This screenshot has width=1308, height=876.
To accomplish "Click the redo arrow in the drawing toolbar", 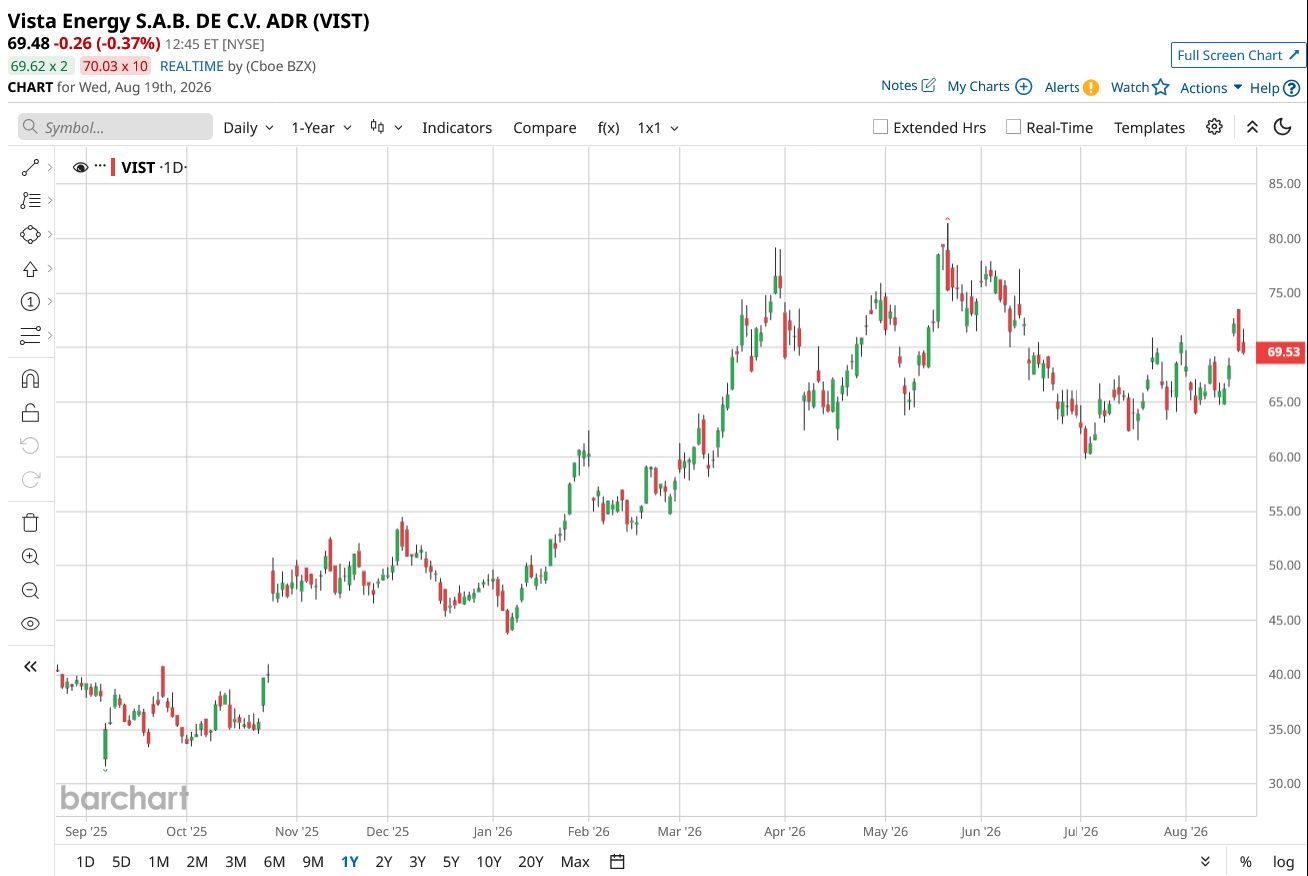I will pos(30,479).
